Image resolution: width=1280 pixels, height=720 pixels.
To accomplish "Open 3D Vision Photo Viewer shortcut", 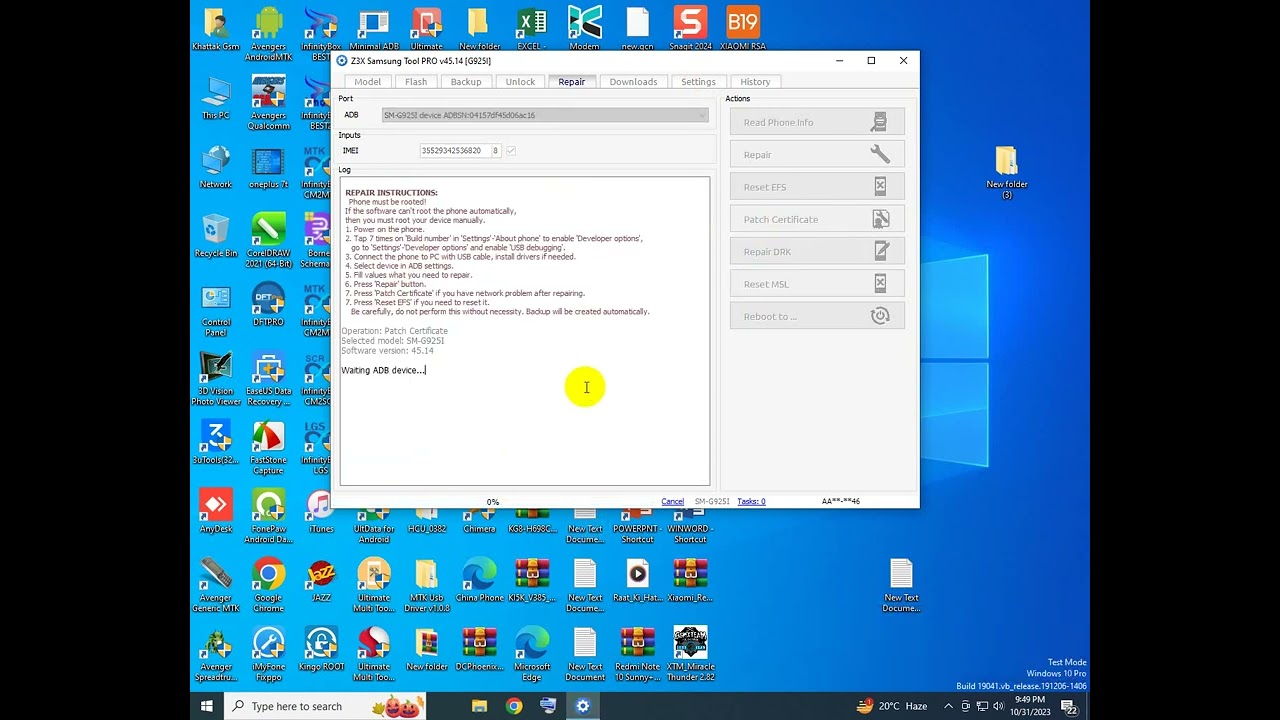I will (216, 379).
